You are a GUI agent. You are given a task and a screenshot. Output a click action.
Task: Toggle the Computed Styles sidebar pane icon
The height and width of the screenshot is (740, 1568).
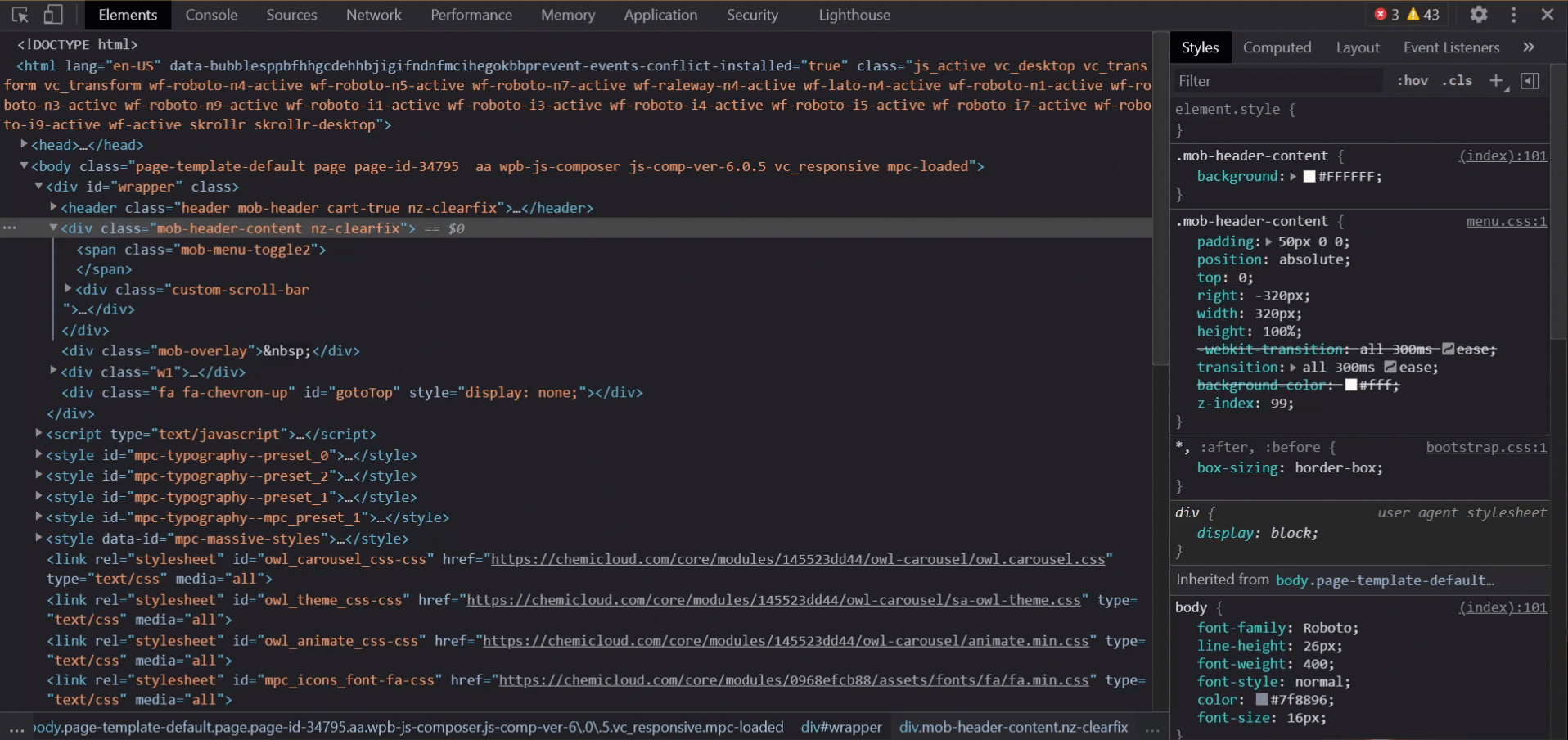click(x=1530, y=80)
